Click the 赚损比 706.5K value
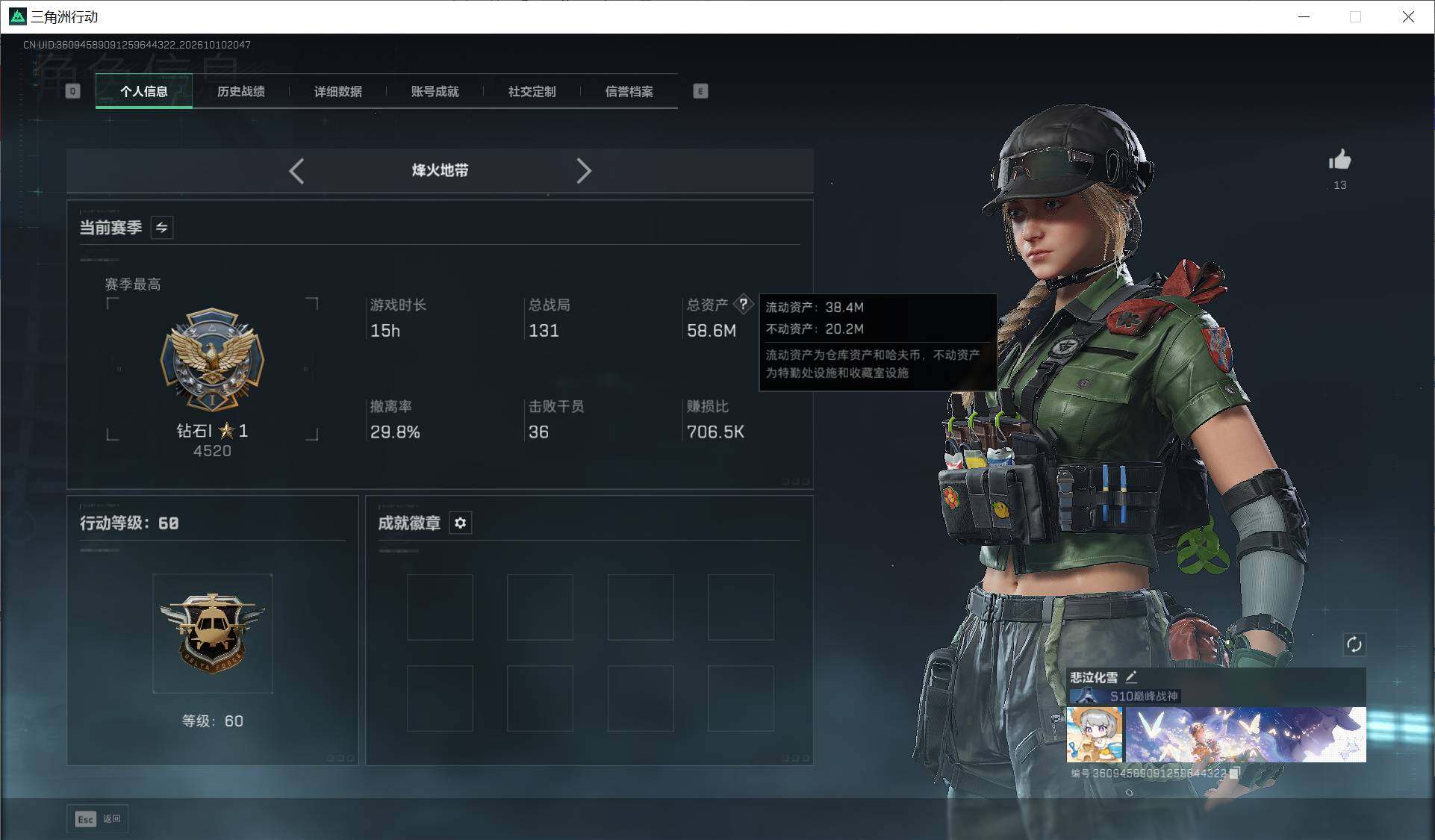 tap(715, 432)
